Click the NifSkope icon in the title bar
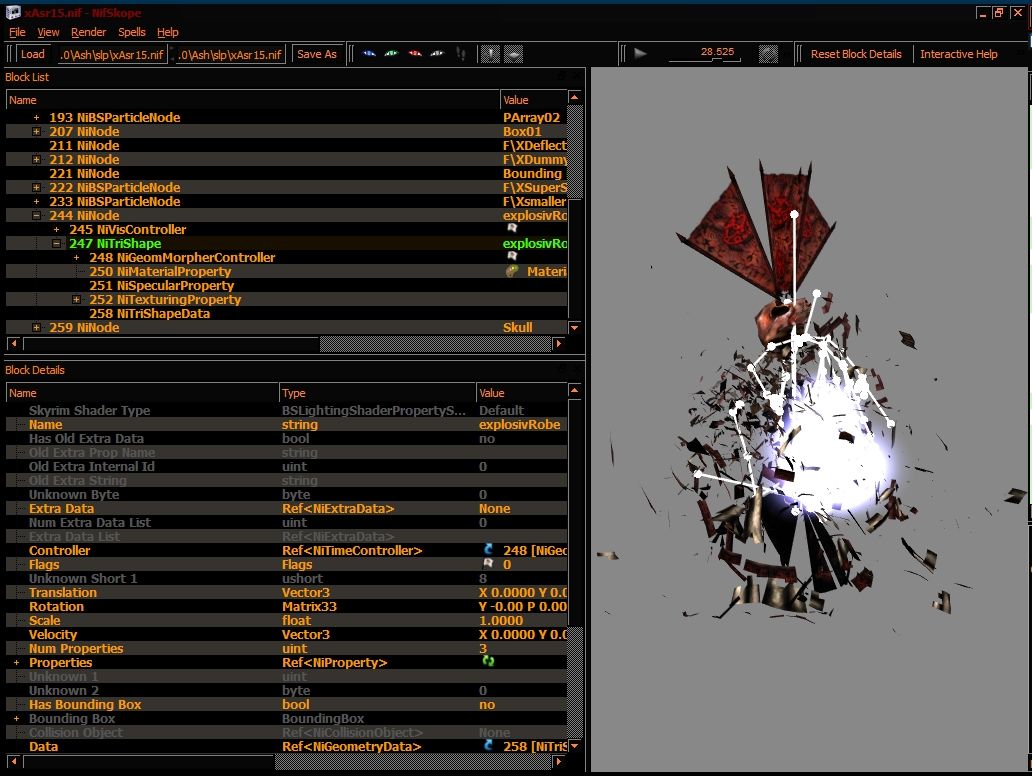Image resolution: width=1032 pixels, height=776 pixels. 13,13
